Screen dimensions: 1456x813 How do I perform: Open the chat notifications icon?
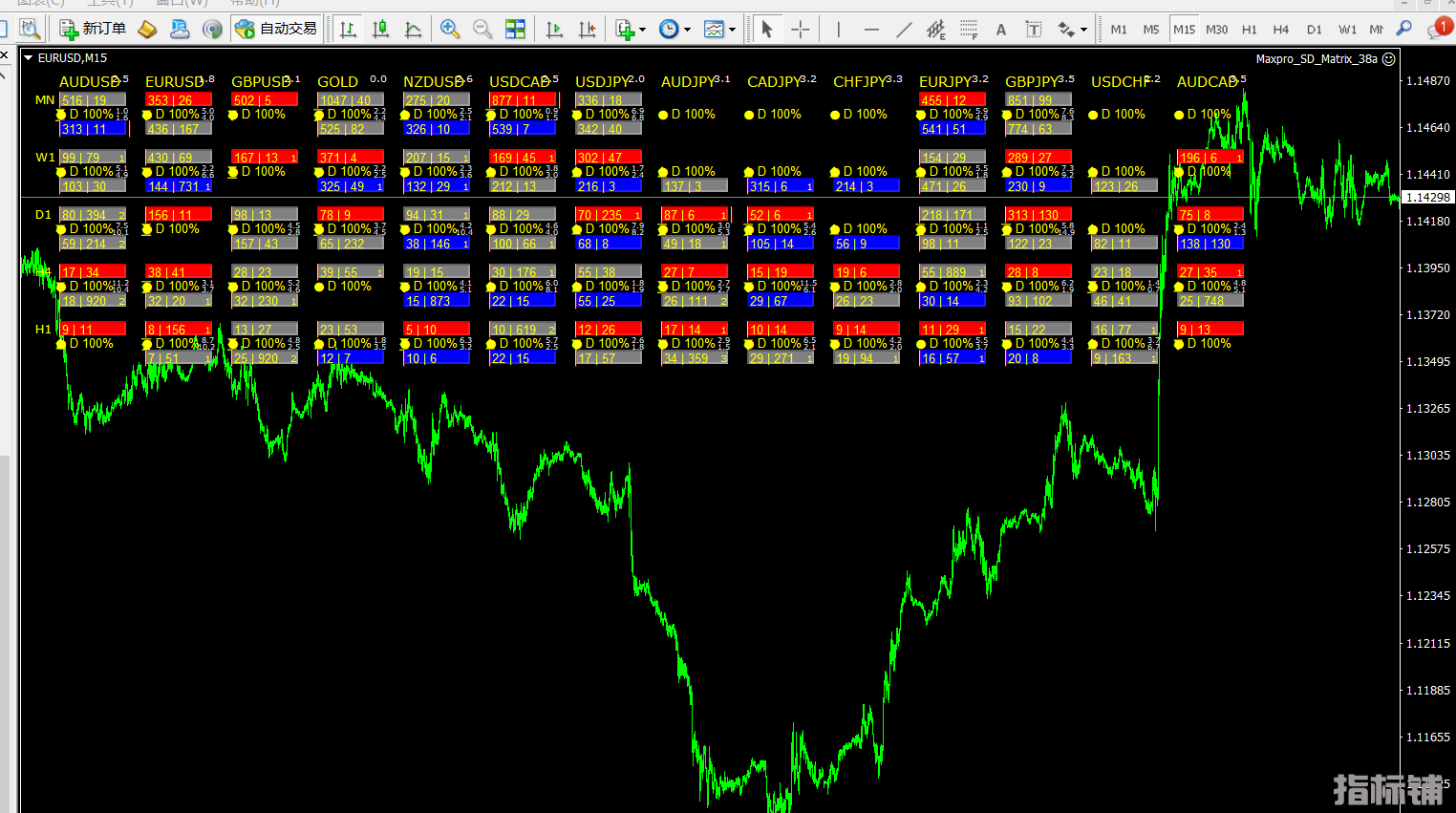(1439, 30)
